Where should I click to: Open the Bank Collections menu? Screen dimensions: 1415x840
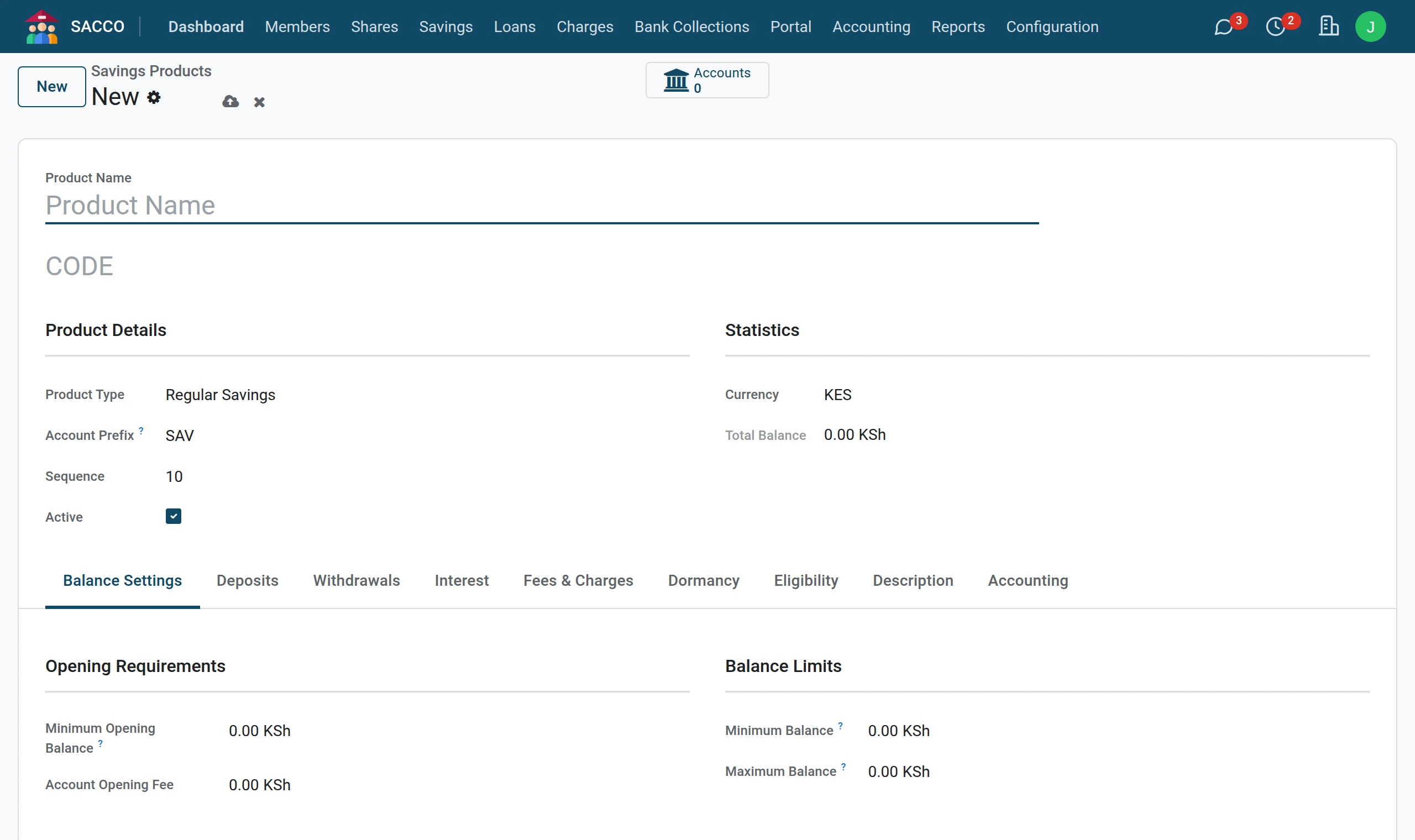(x=691, y=27)
